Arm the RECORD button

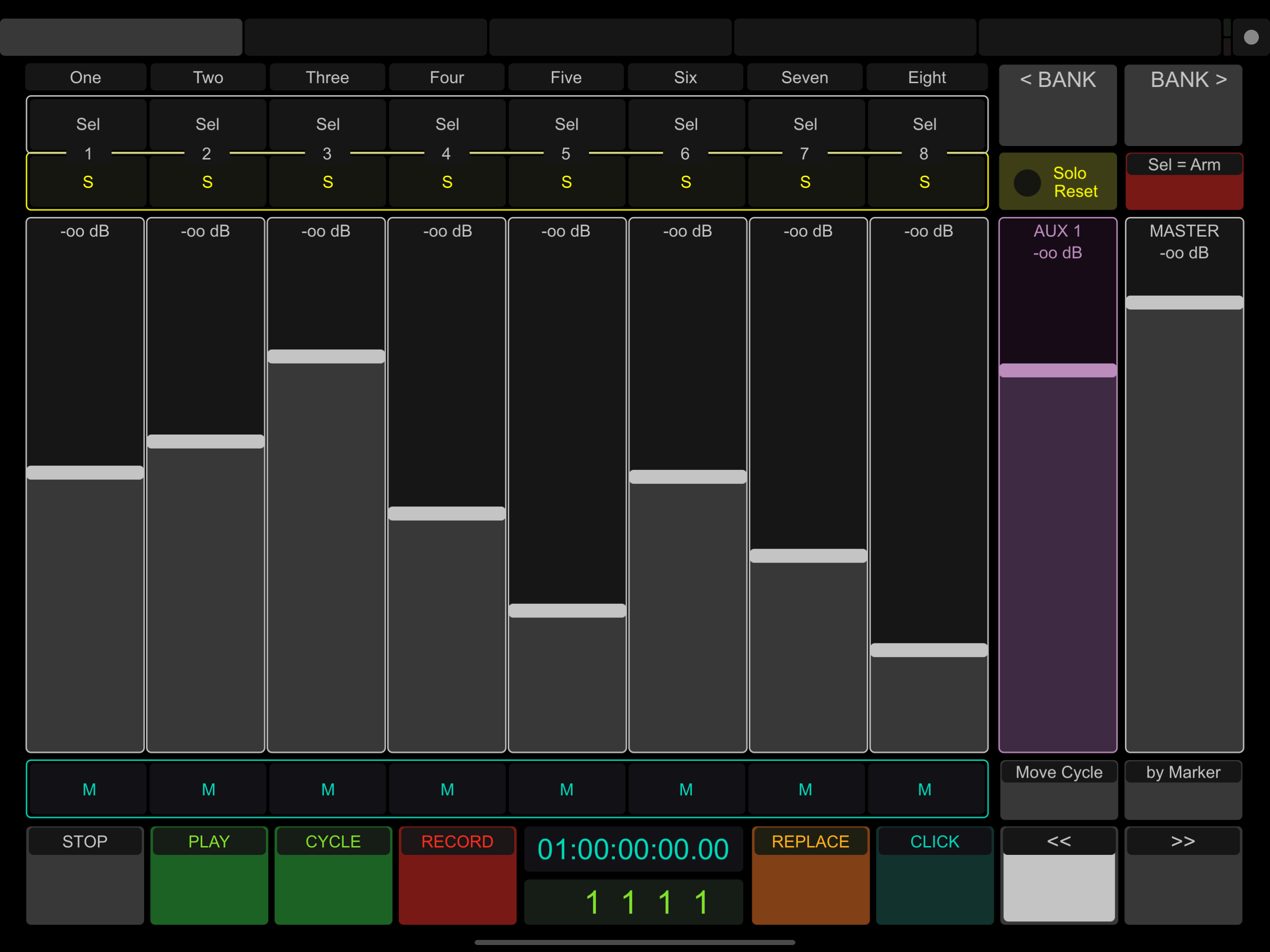coord(457,874)
